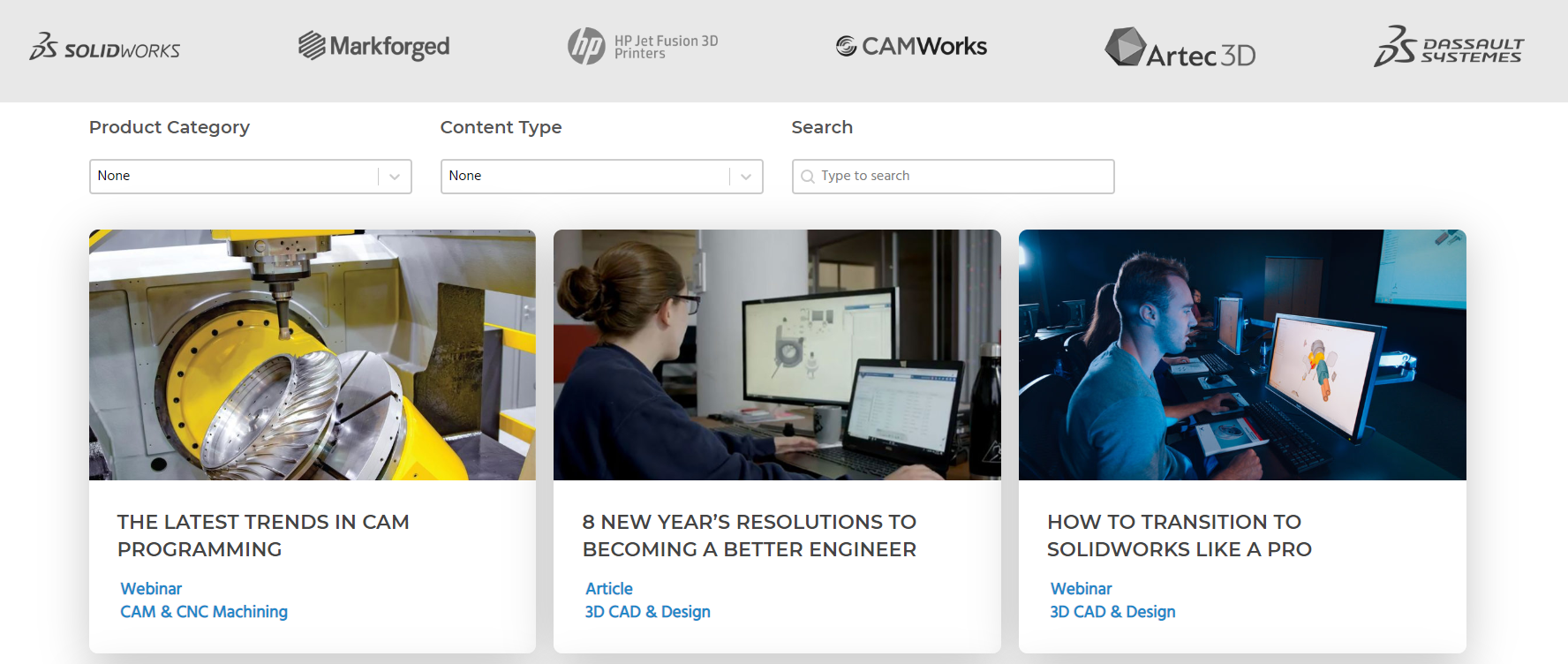Screen dimensions: 1568x664
Task: Expand Product Category dropdown chevron
Action: (395, 177)
